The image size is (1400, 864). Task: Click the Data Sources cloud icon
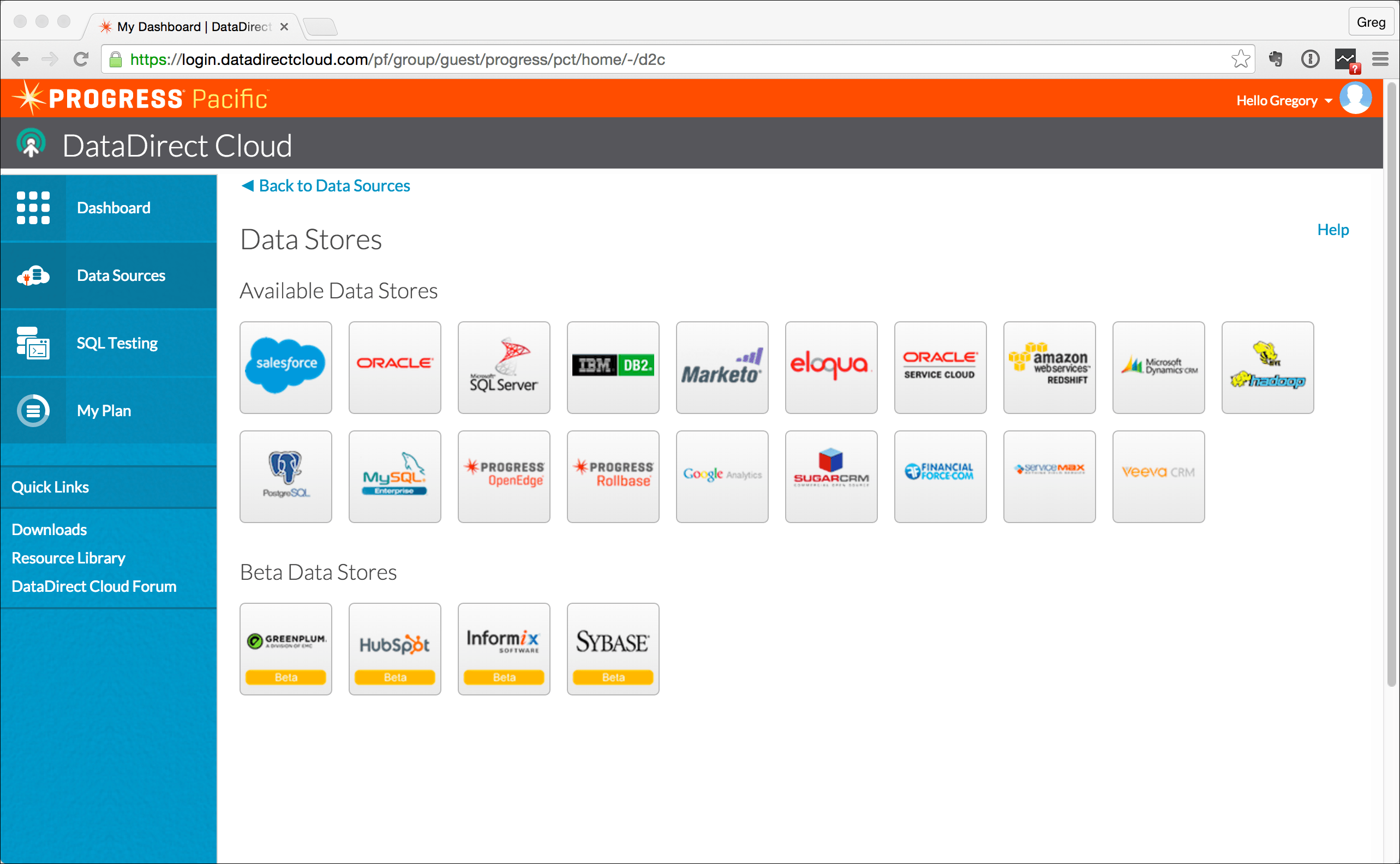click(33, 276)
